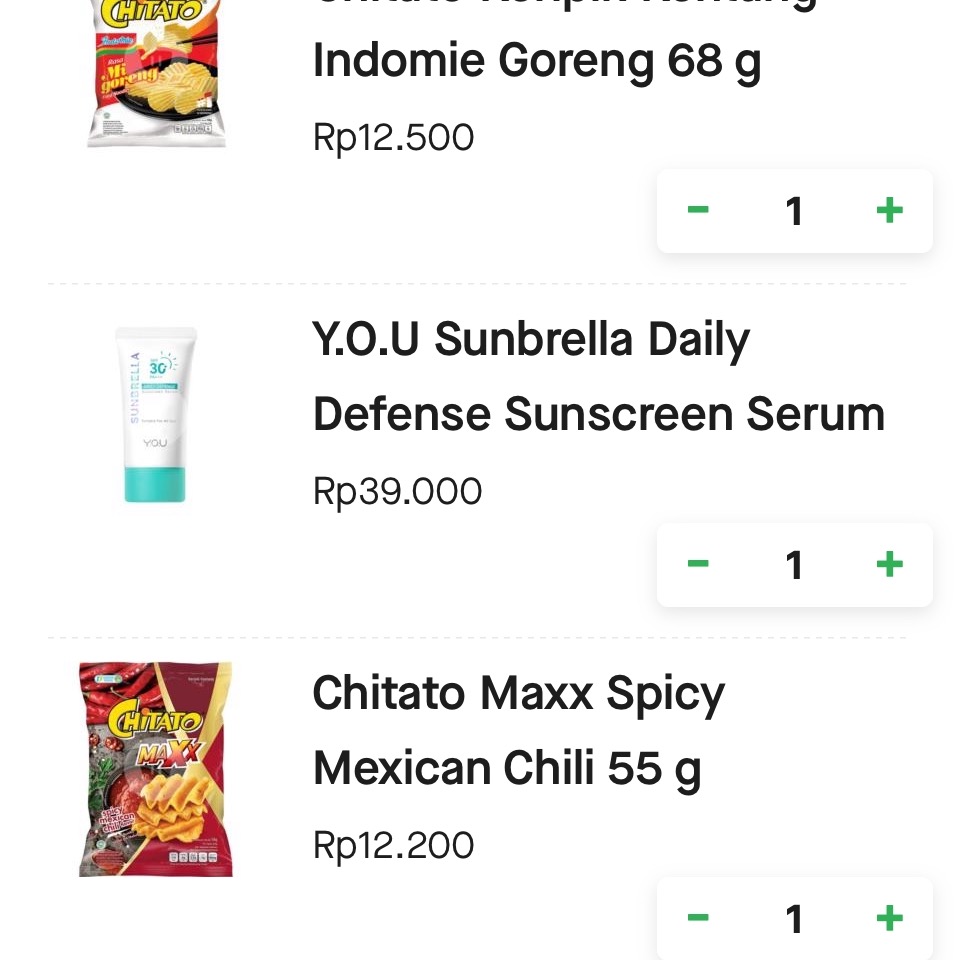This screenshot has height=960, width=960.
Task: Tap quantity number of Chitato Indomie Goreng
Action: [x=793, y=211]
